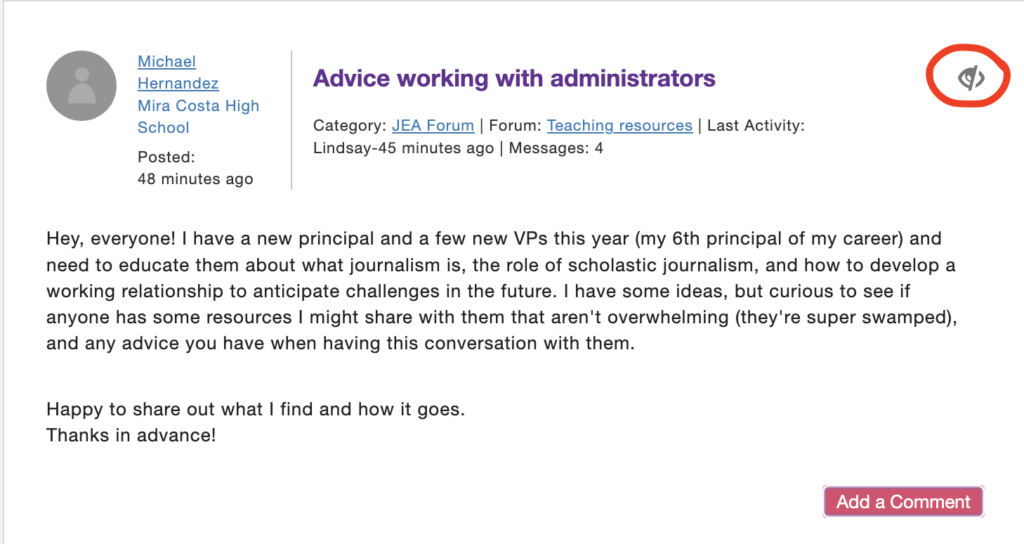Click the Category: label text
Viewport: 1024px width, 544px height.
(x=349, y=125)
